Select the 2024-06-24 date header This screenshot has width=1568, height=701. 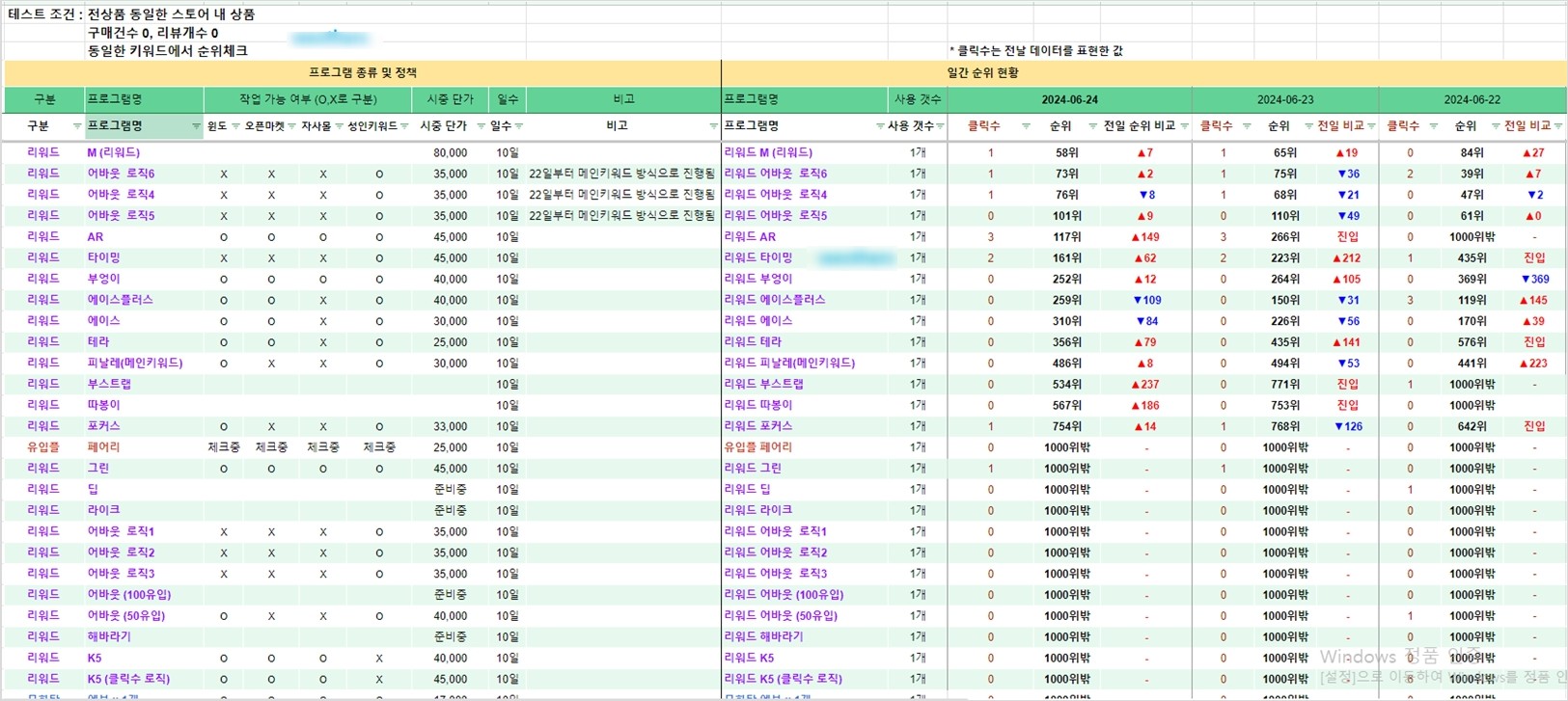coord(1069,100)
